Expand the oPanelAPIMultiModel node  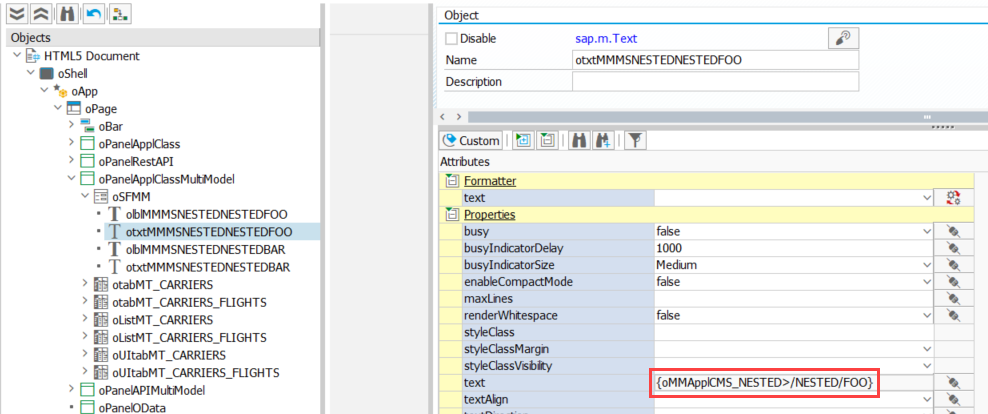[x=71, y=389]
